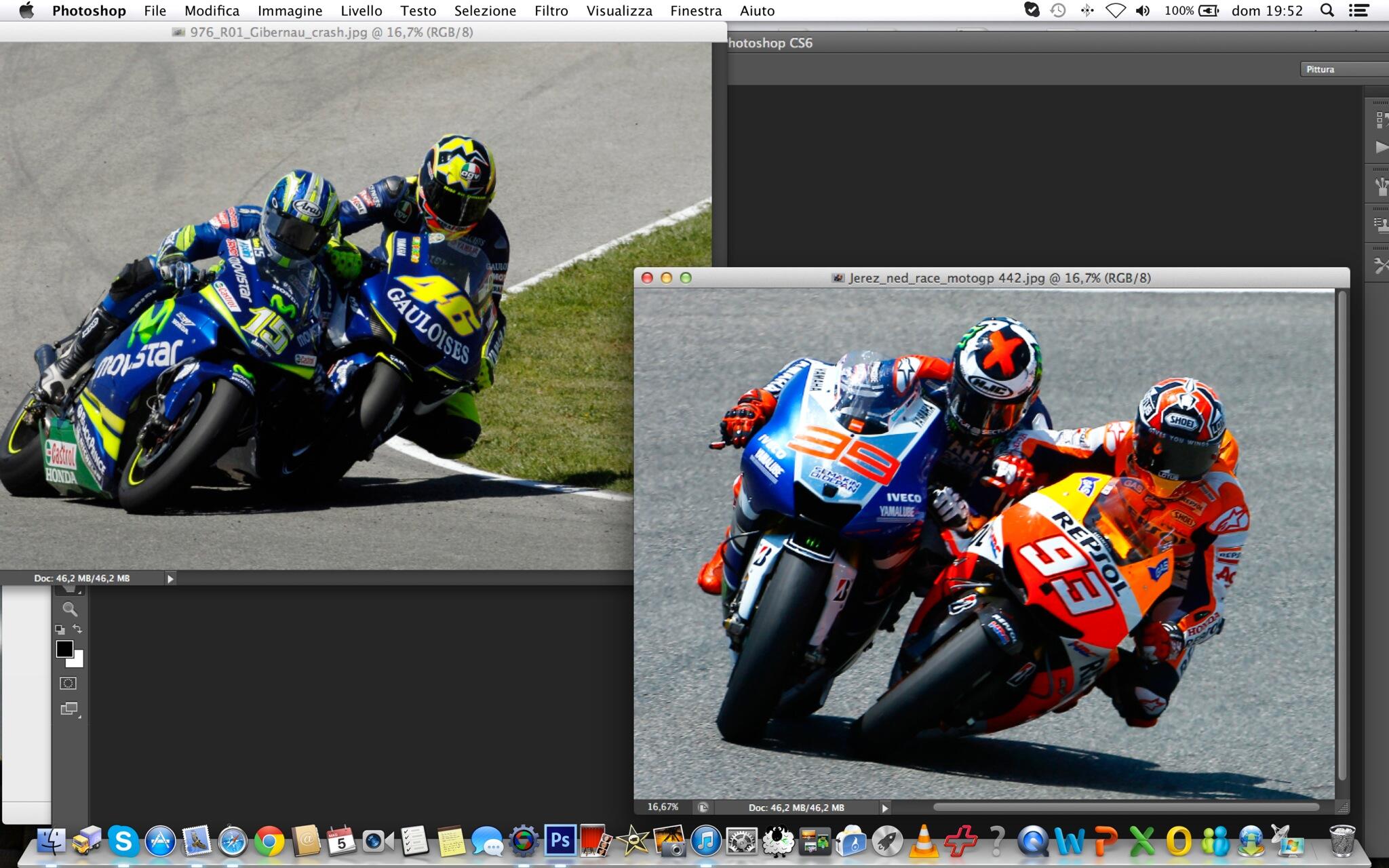Reset default foreground and background colors
Image resolution: width=1389 pixels, height=868 pixels.
60,630
